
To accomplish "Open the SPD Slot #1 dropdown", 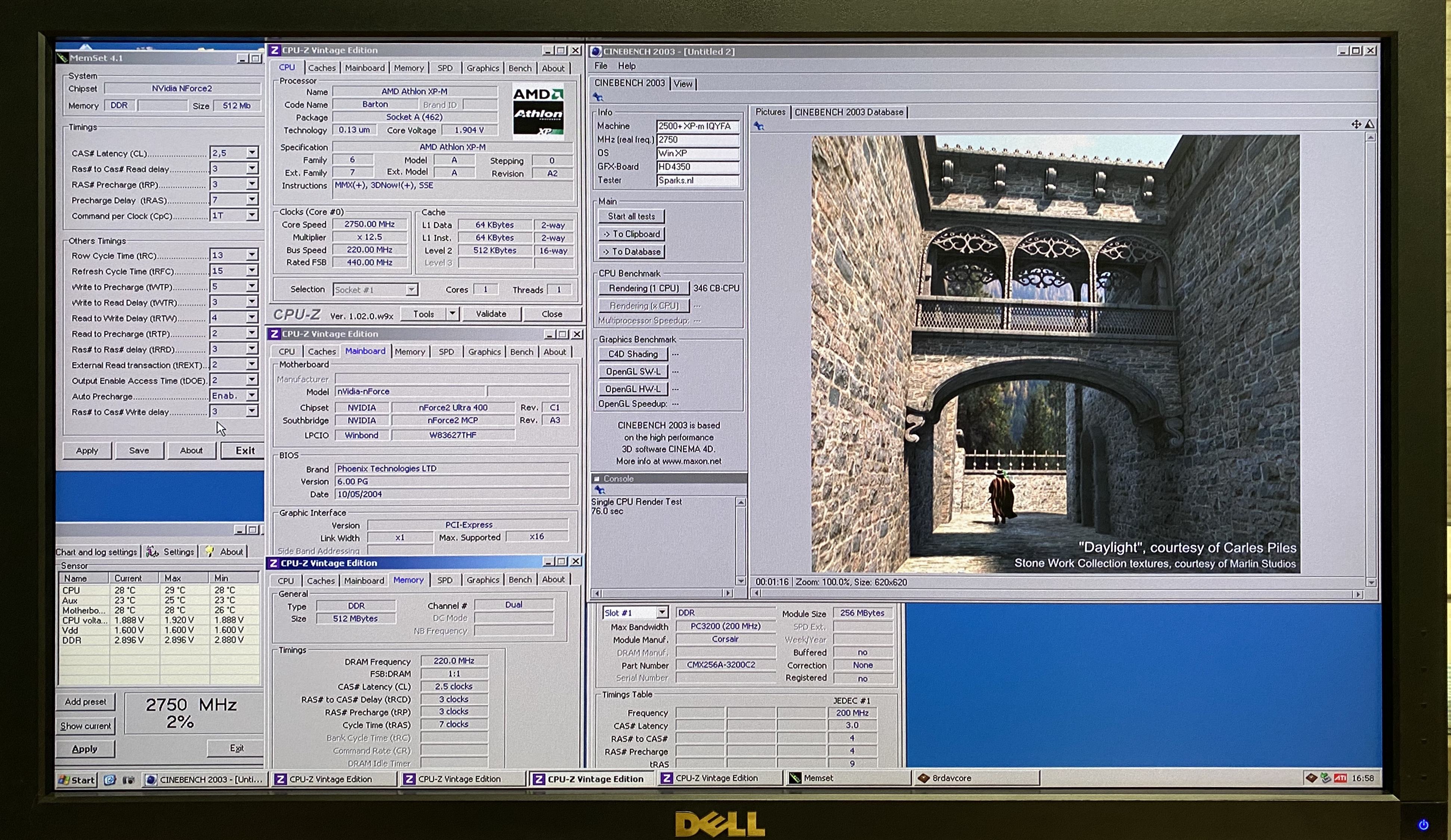I will tap(661, 613).
